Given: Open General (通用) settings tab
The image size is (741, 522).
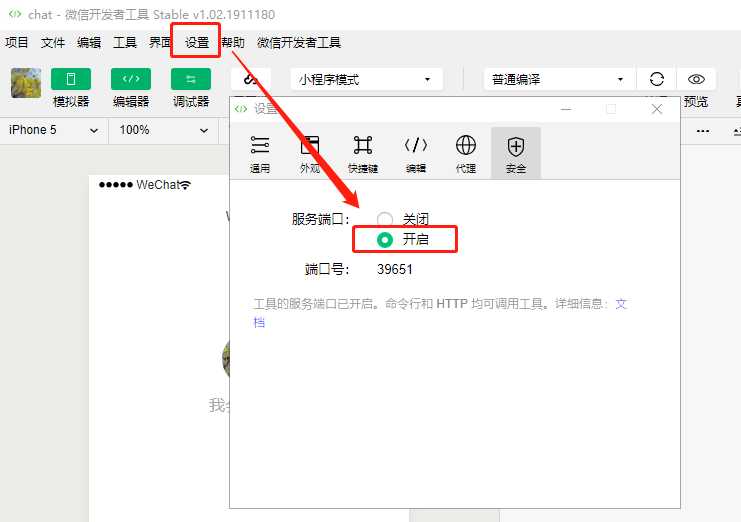Looking at the screenshot, I should pyautogui.click(x=260, y=154).
